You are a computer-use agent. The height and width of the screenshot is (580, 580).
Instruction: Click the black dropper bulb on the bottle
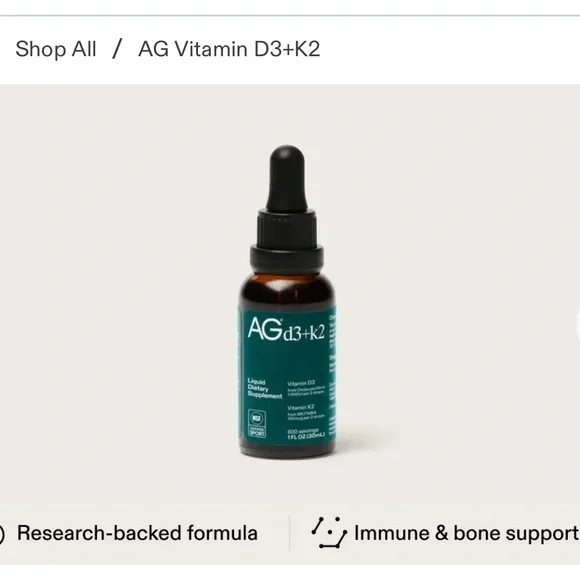(x=287, y=178)
